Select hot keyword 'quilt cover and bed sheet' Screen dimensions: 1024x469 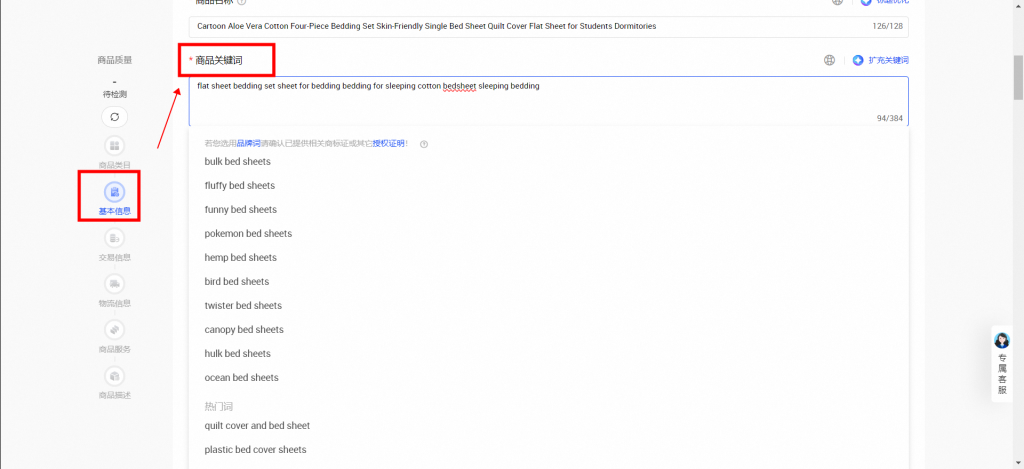point(257,426)
